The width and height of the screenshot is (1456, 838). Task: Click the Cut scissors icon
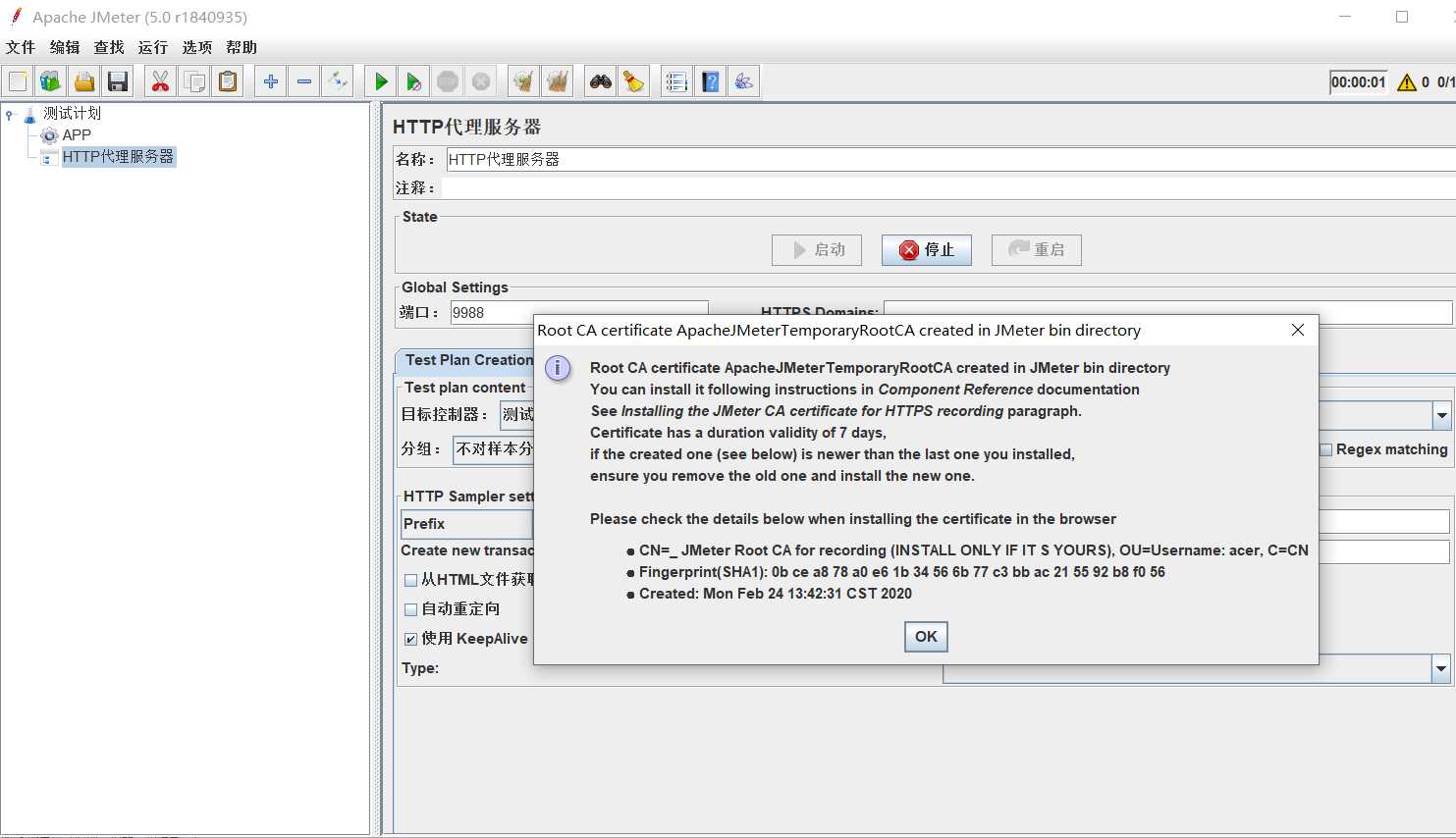(161, 81)
